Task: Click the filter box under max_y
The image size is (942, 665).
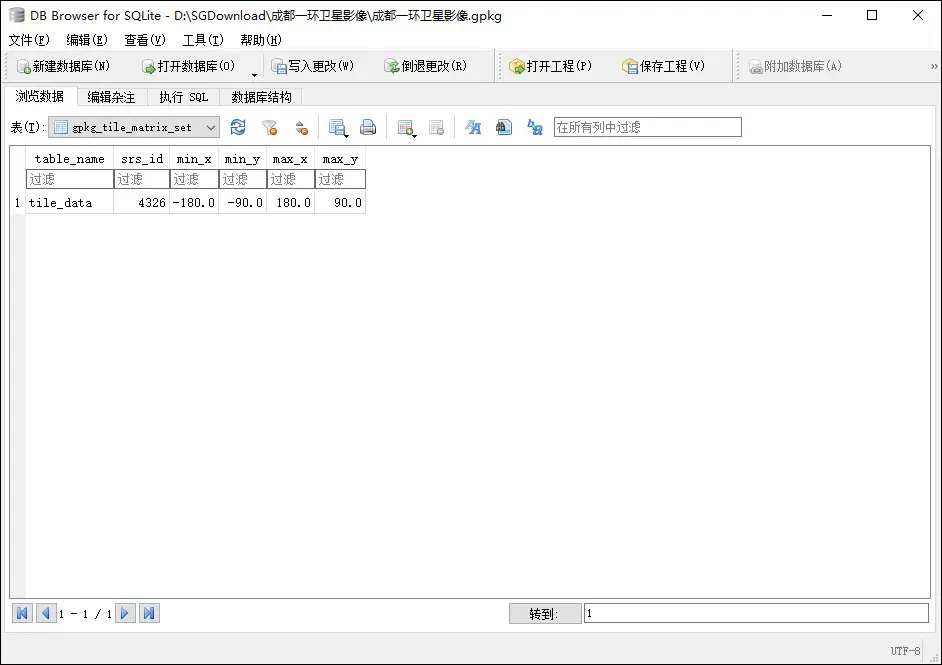Action: pyautogui.click(x=340, y=179)
